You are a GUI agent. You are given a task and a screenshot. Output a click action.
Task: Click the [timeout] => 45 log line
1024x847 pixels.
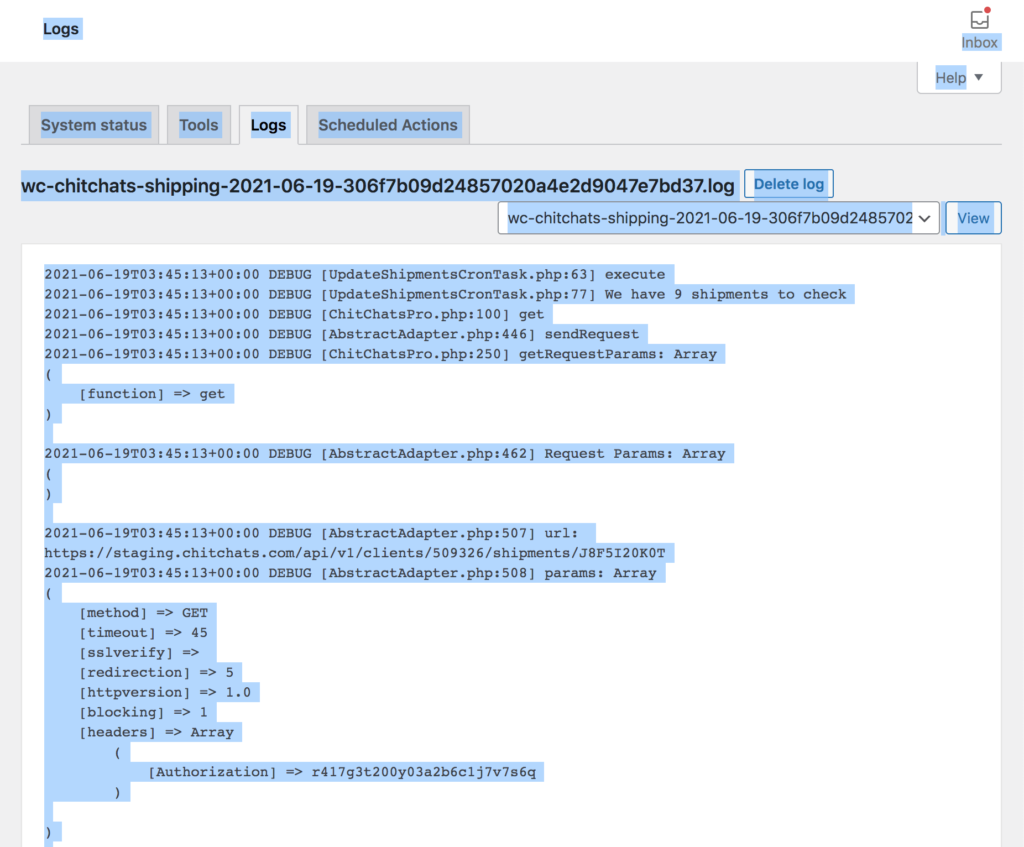click(x=143, y=633)
